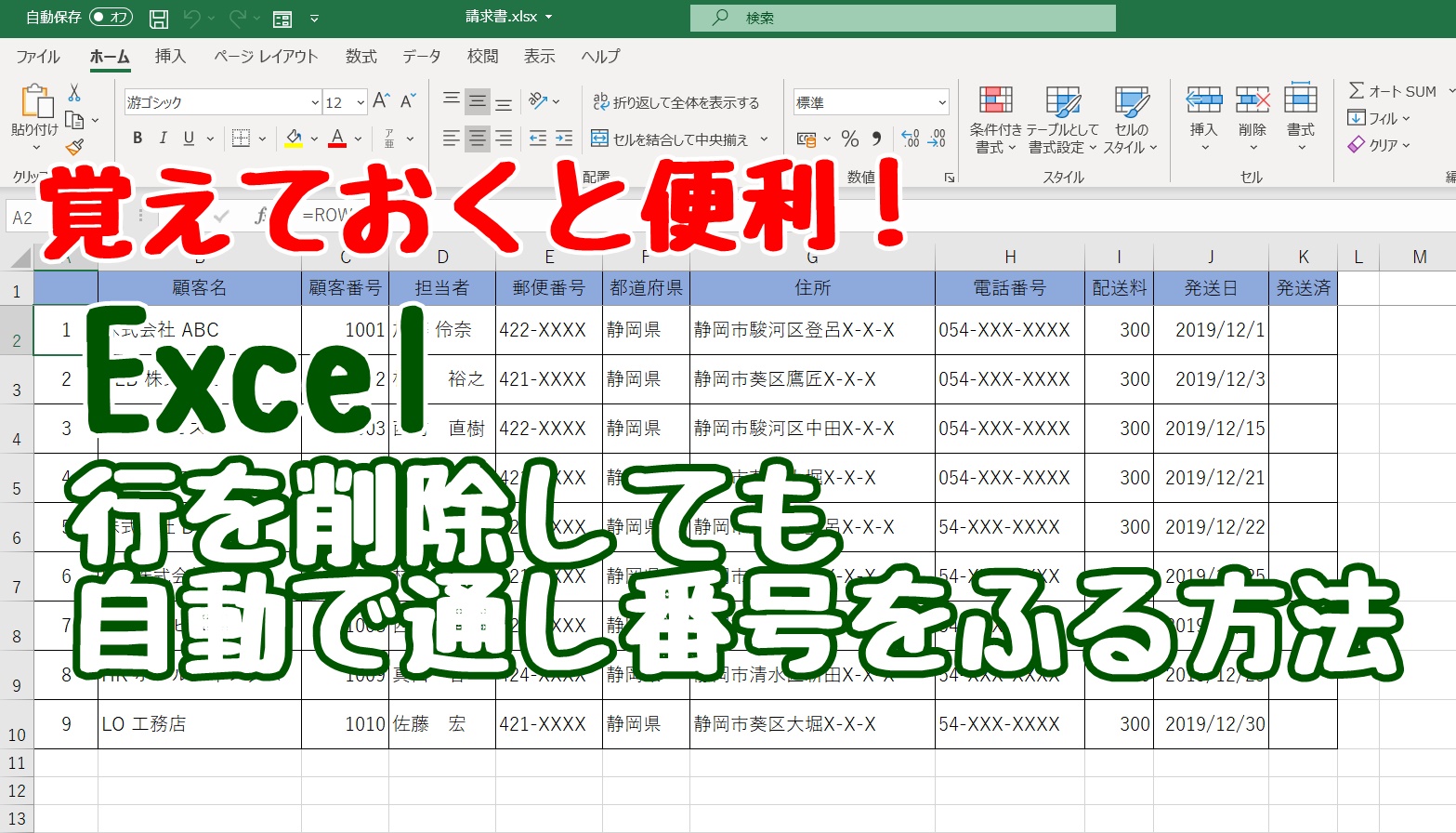Screen dimensions: 1456x833
Task: Open the font name 游ゴシック dropdown
Action: (315, 102)
